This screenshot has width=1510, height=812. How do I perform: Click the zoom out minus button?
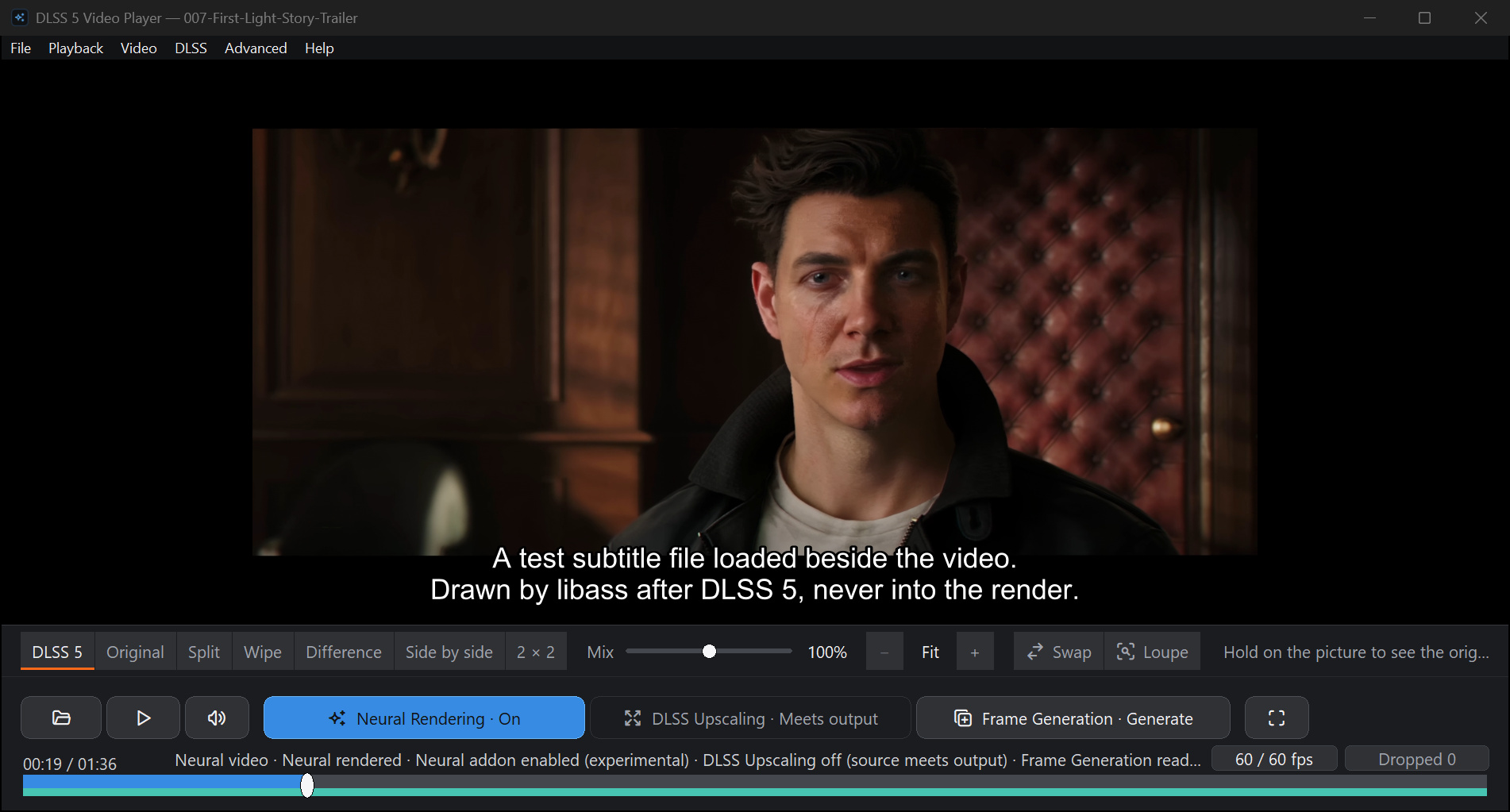tap(884, 652)
